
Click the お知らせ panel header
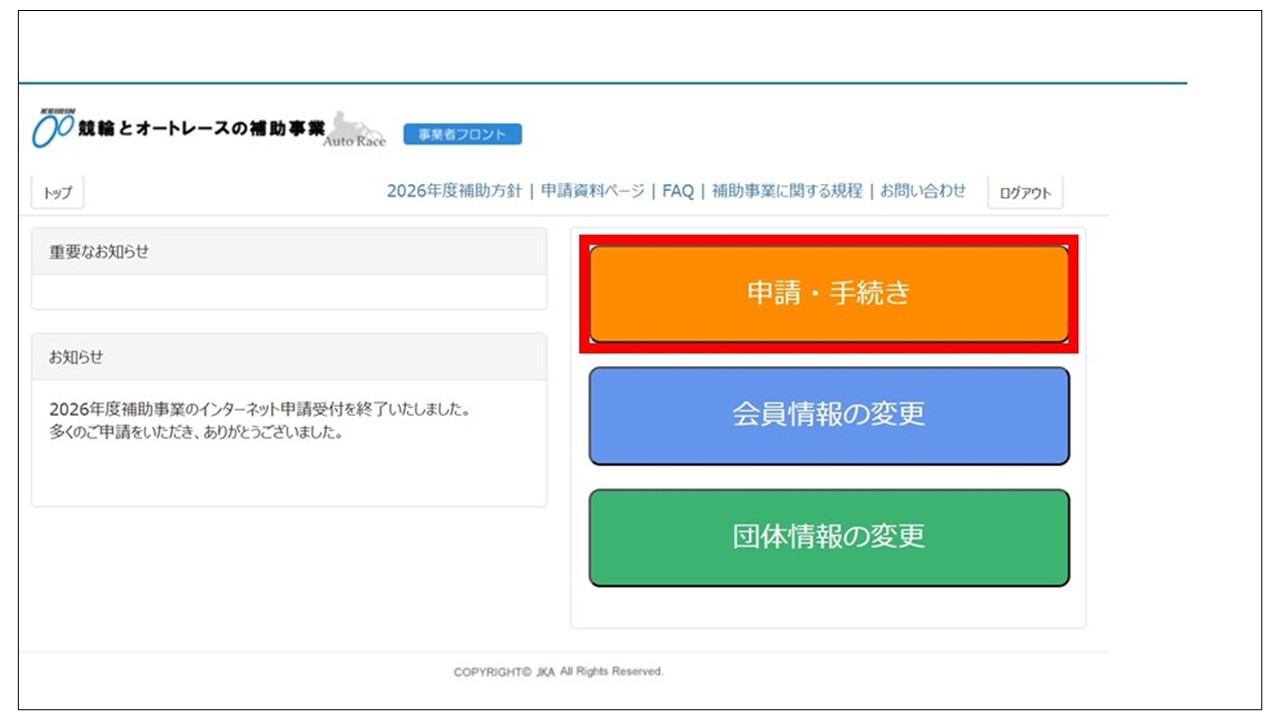point(289,357)
